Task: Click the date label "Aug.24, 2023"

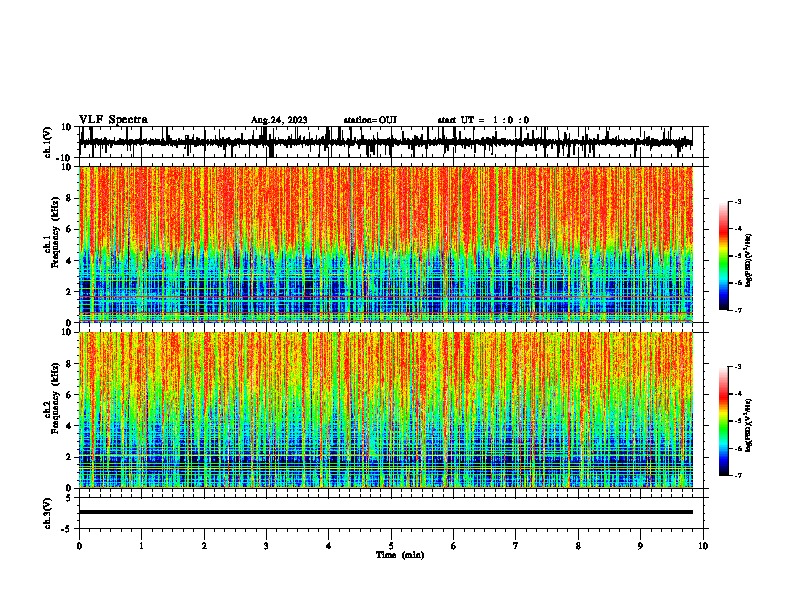Action: [279, 120]
